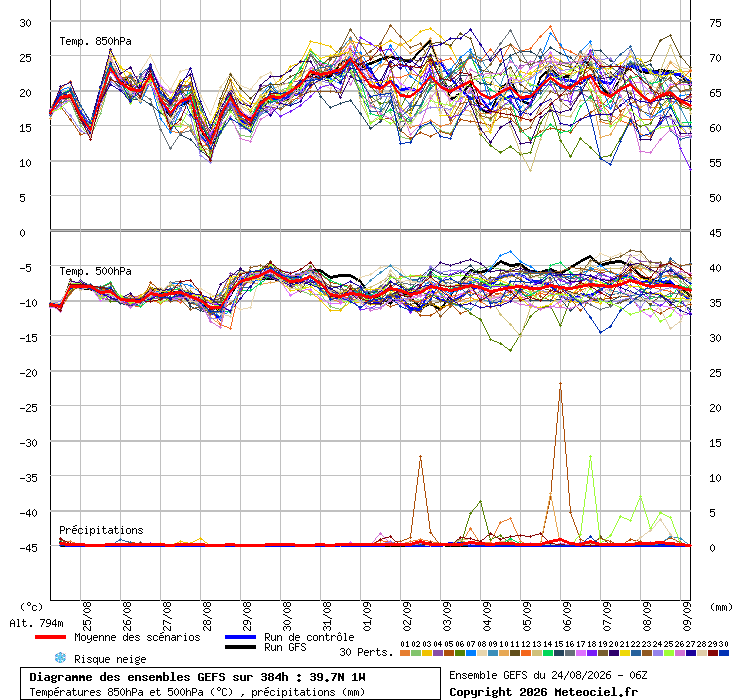Screen dimensions: 740x700
Task: Click the Ensemble GEFS du 24/08/2026 - 06Z text
Action: (x=548, y=675)
